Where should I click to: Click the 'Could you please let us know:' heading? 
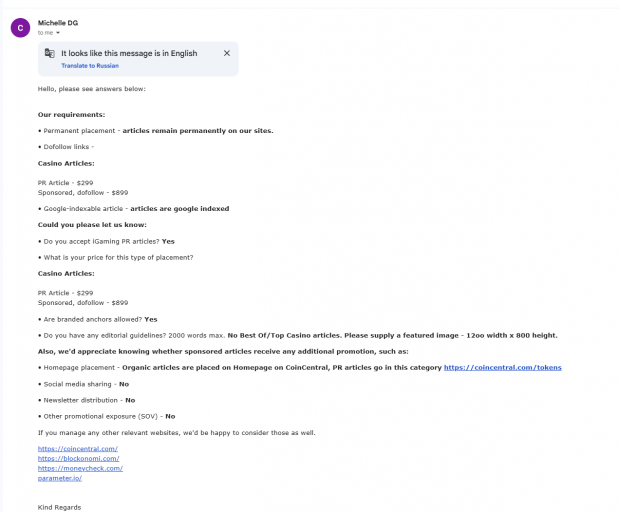92,225
